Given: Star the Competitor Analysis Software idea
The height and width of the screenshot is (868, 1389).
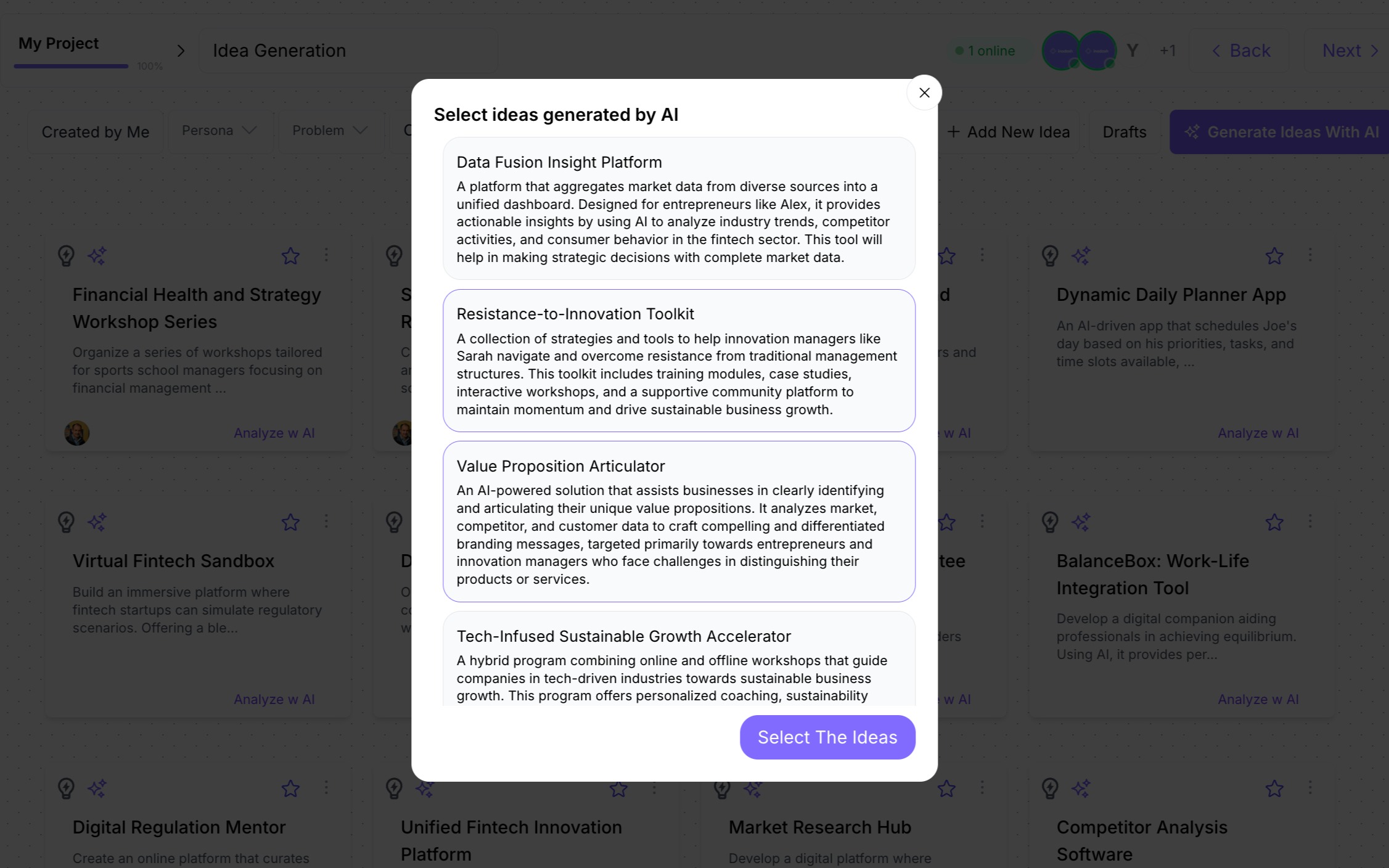Looking at the screenshot, I should [x=1274, y=788].
